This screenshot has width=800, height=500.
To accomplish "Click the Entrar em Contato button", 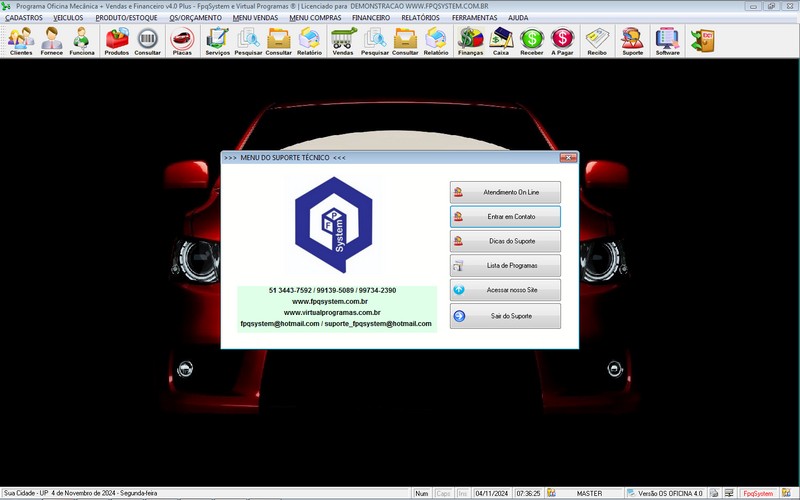I will (505, 217).
